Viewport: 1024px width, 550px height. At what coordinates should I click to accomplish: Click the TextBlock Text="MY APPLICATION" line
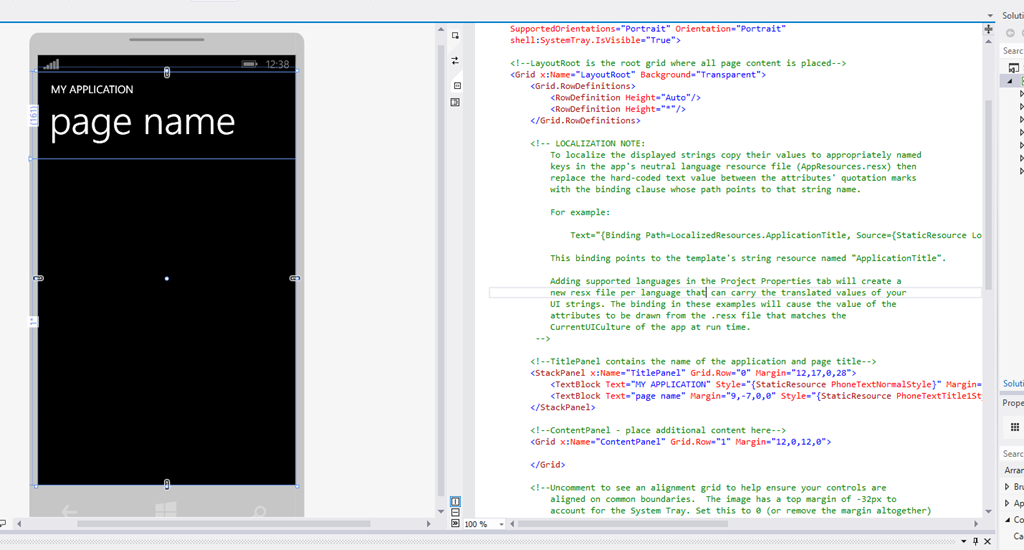(x=765, y=384)
